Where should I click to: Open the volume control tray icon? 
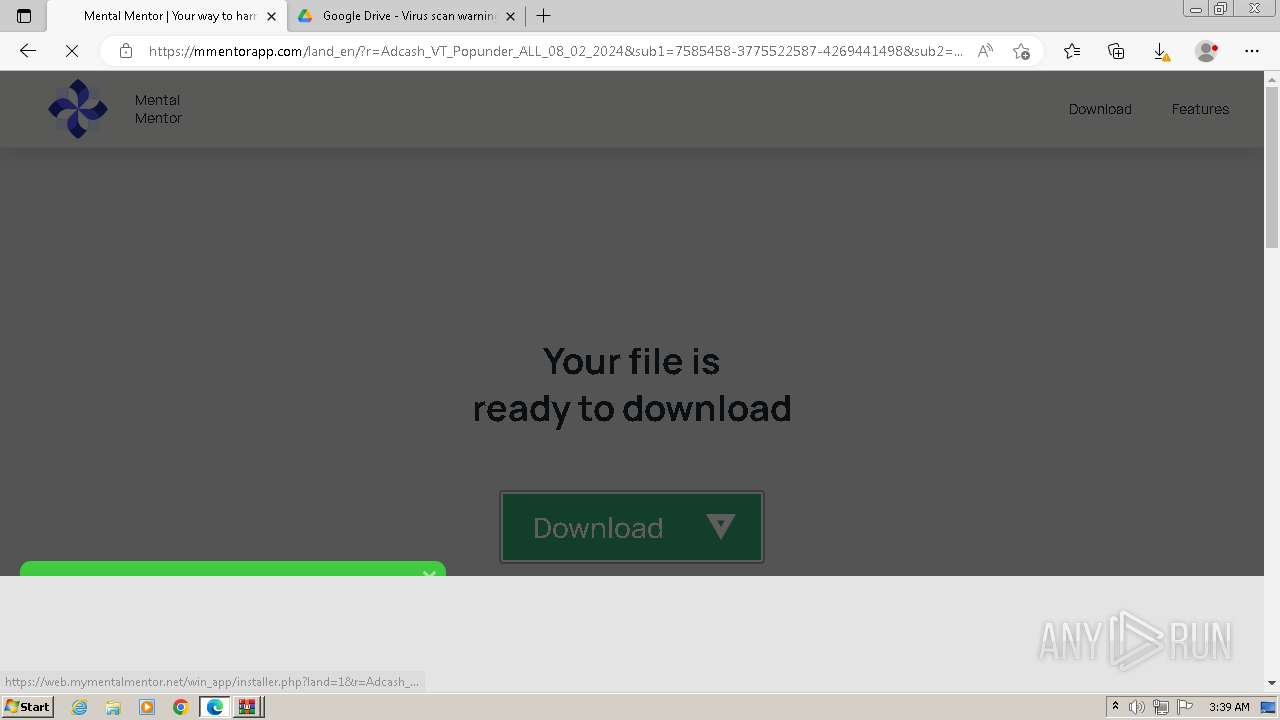tap(1137, 707)
